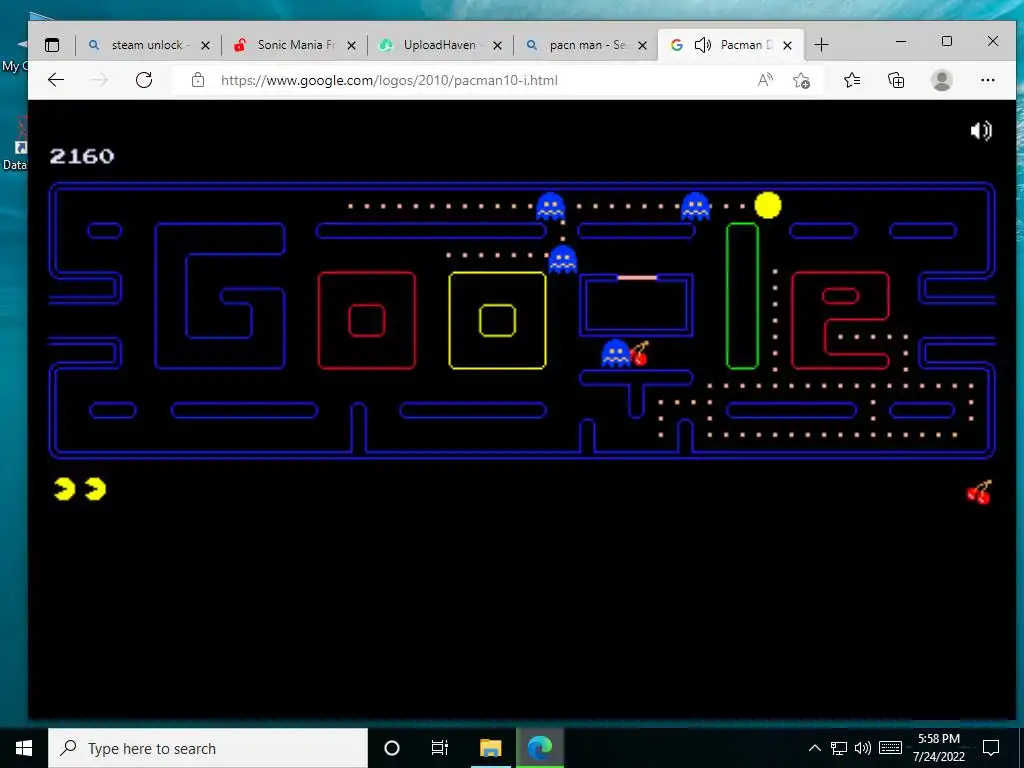Click the cherry fruit in the maze

(x=640, y=353)
